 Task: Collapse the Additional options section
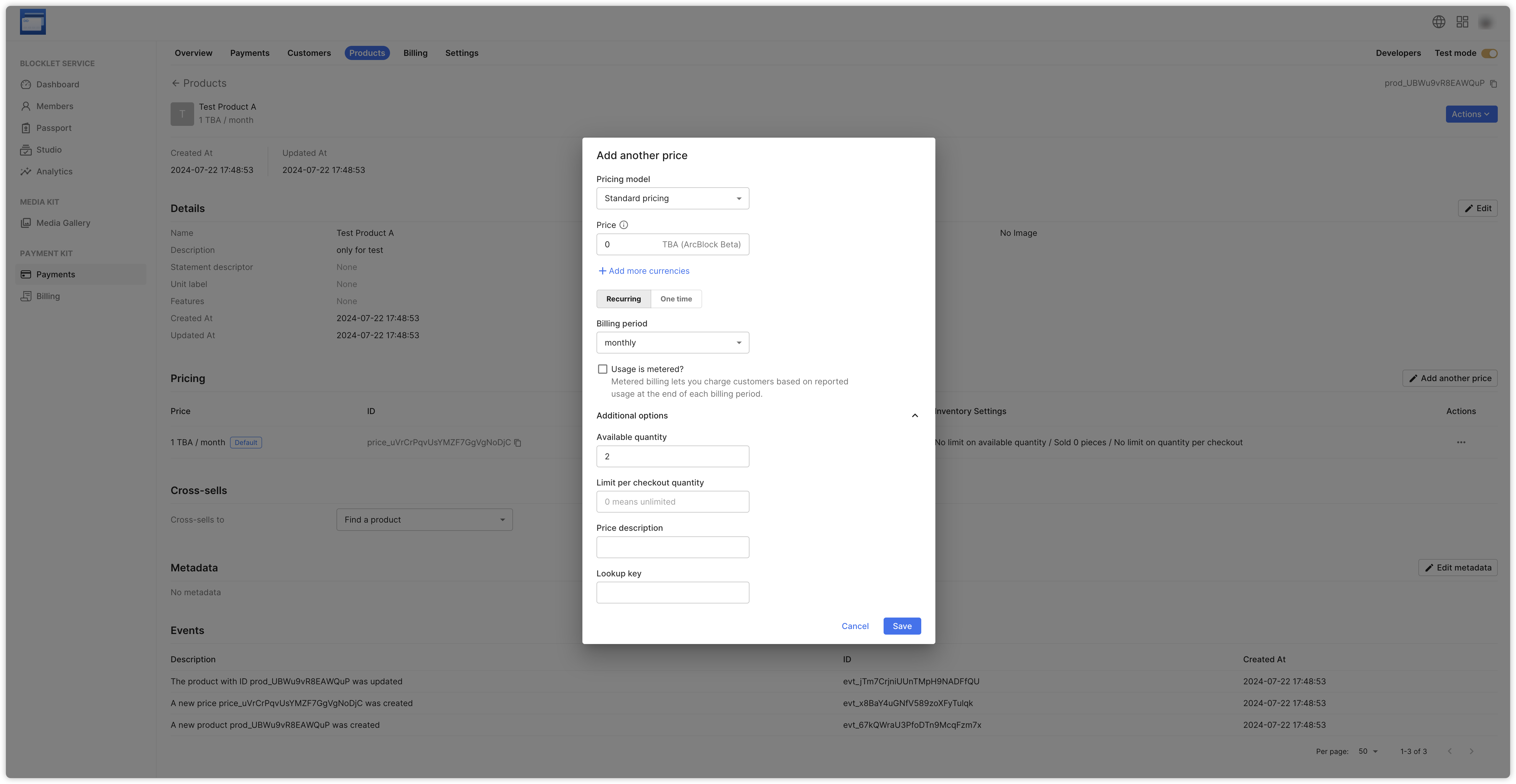[914, 416]
